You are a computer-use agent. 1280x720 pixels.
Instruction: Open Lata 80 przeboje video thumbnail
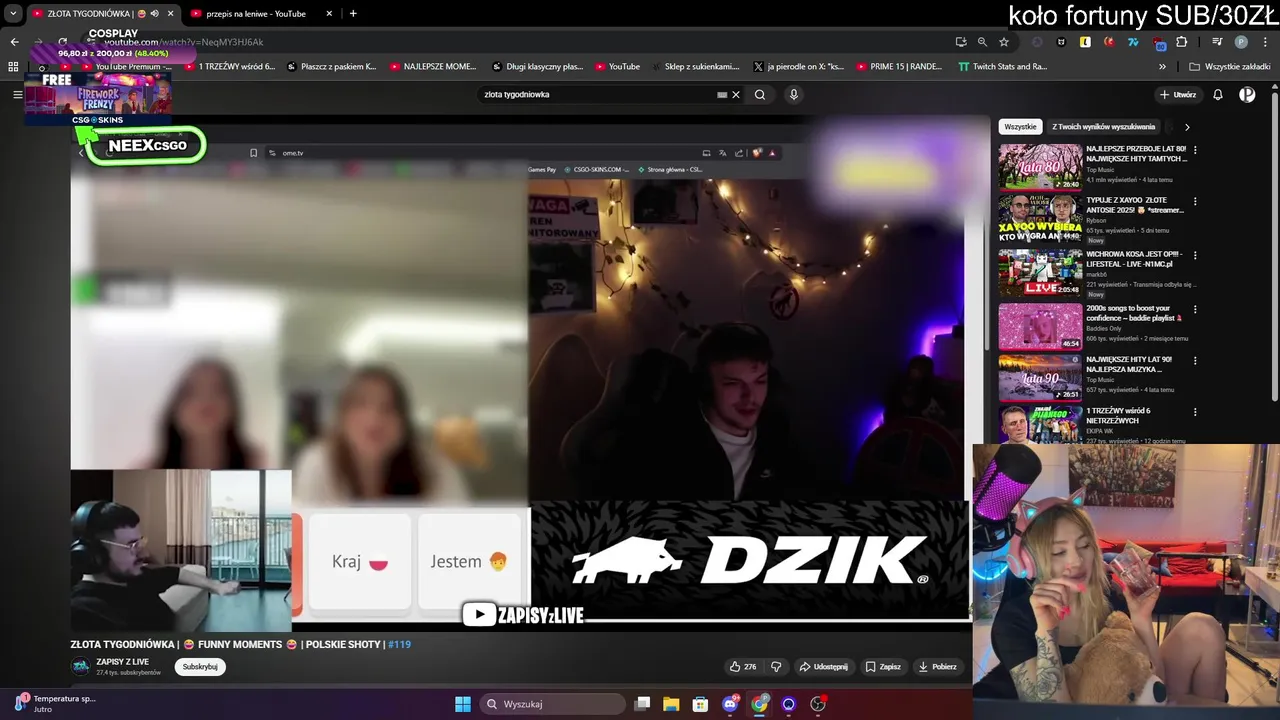coord(1040,166)
